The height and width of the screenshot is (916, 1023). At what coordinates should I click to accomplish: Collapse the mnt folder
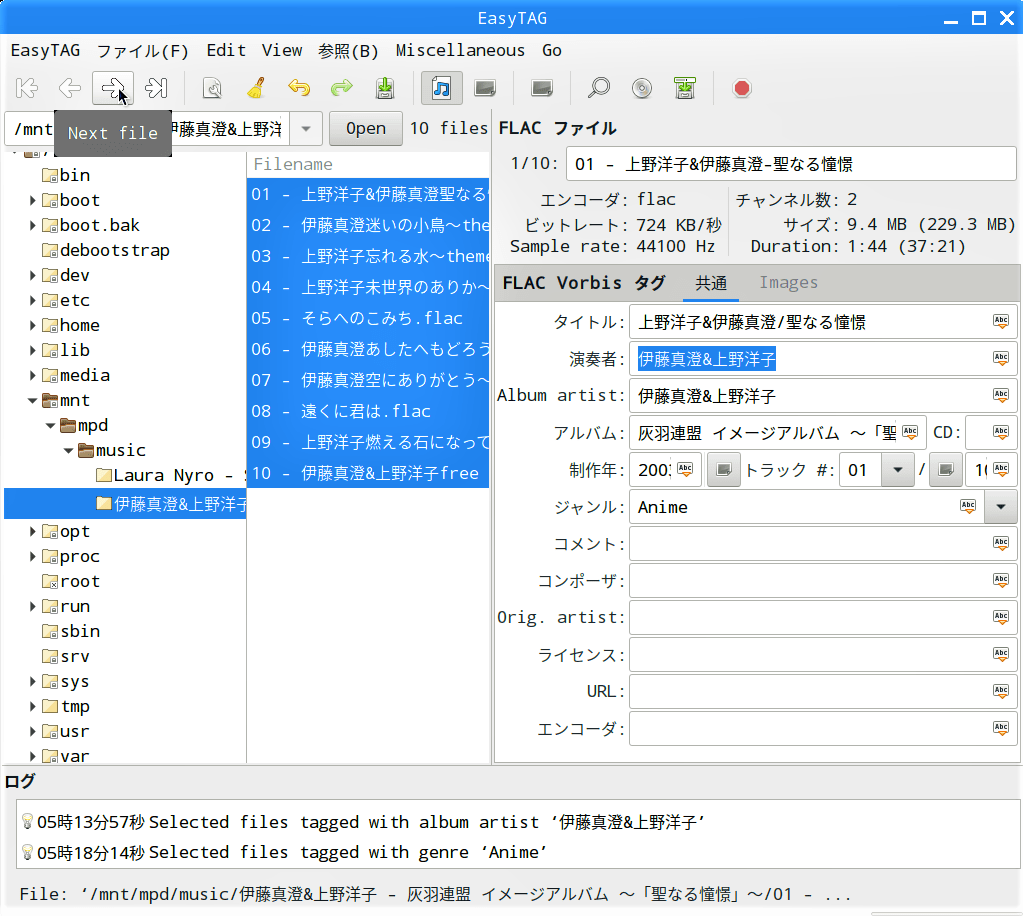coord(32,401)
